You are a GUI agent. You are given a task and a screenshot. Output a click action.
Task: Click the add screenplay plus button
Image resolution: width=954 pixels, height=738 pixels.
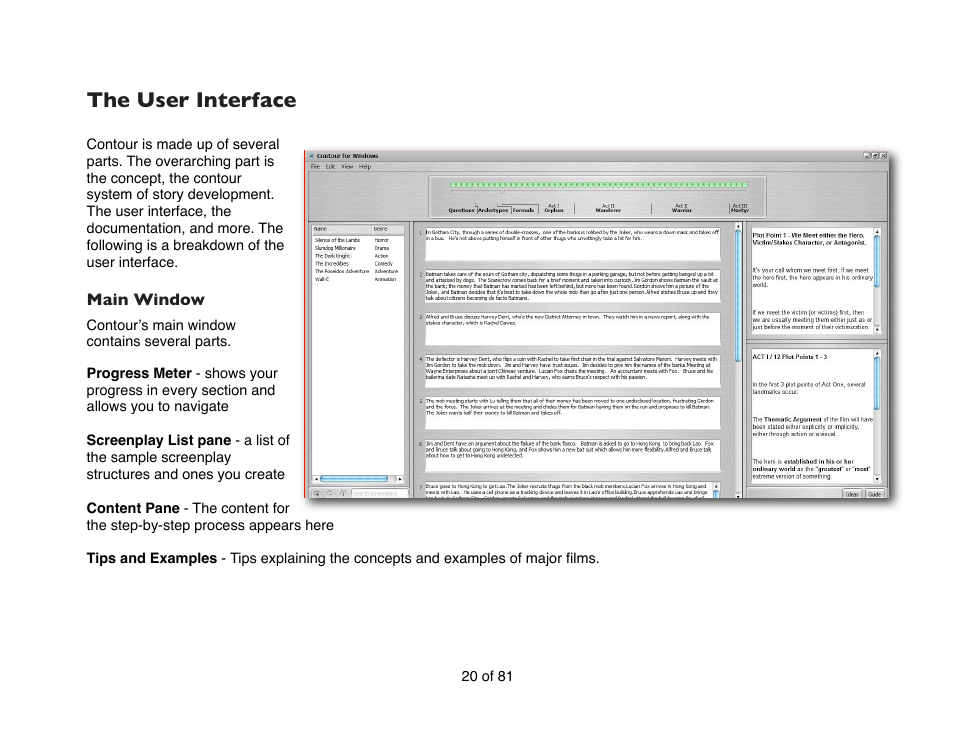point(317,493)
